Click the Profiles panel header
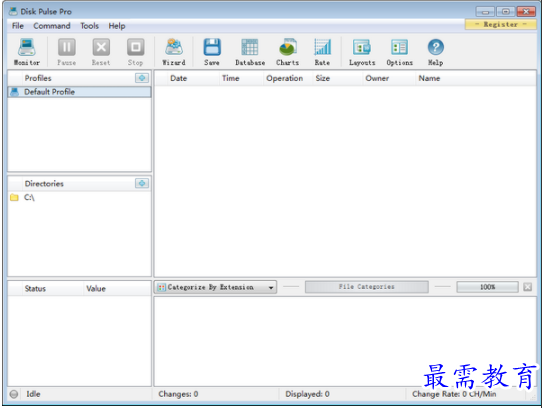The height and width of the screenshot is (408, 545). point(80,78)
